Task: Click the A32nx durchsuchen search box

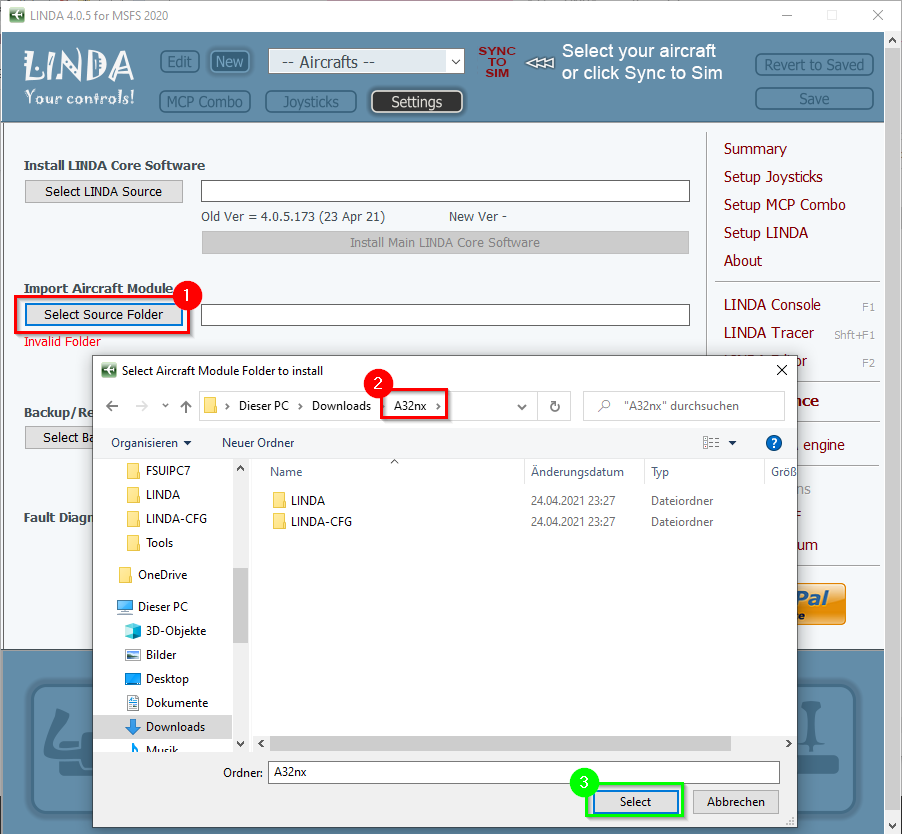Action: (x=683, y=406)
